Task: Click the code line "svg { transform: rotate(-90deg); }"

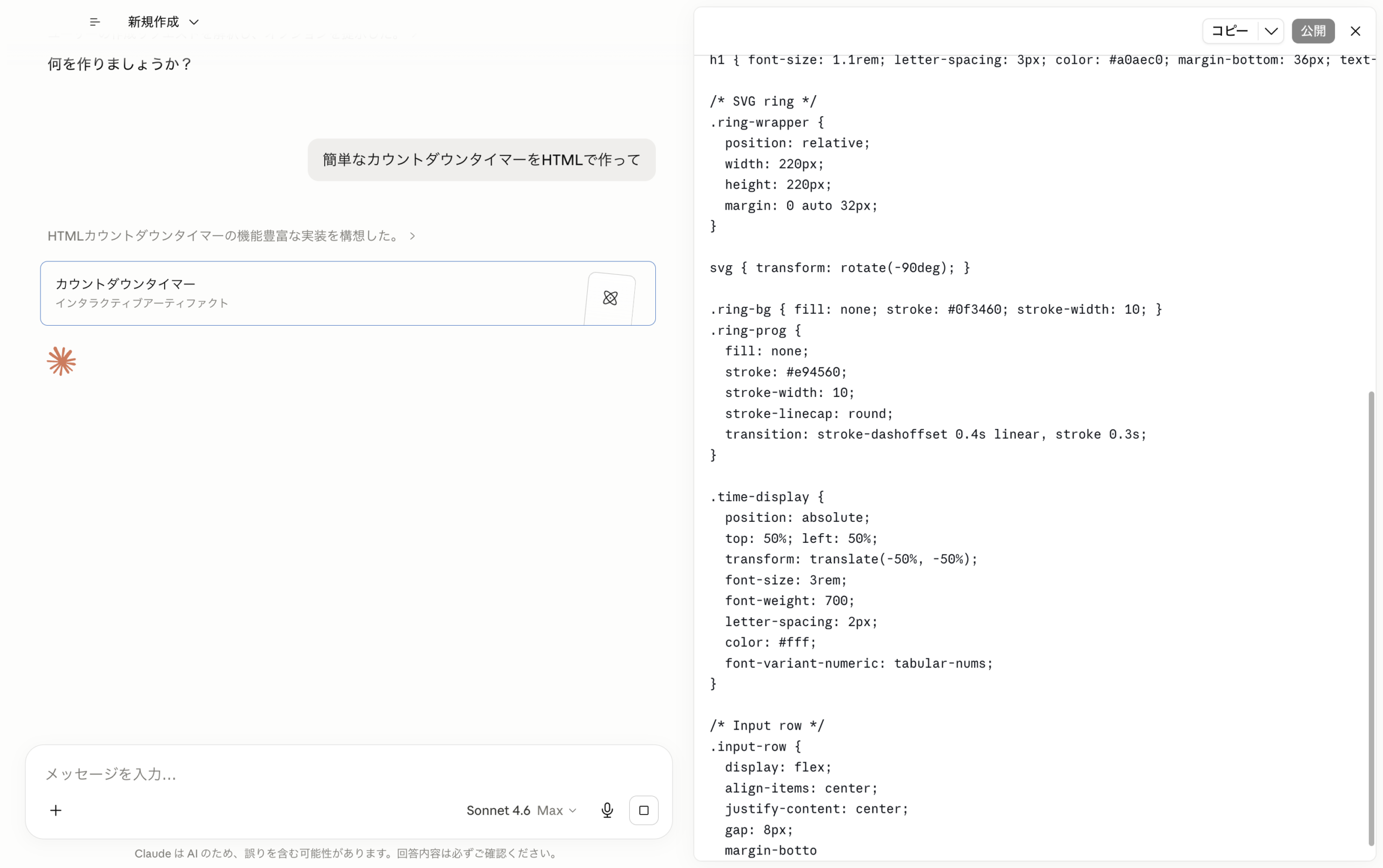Action: [840, 268]
